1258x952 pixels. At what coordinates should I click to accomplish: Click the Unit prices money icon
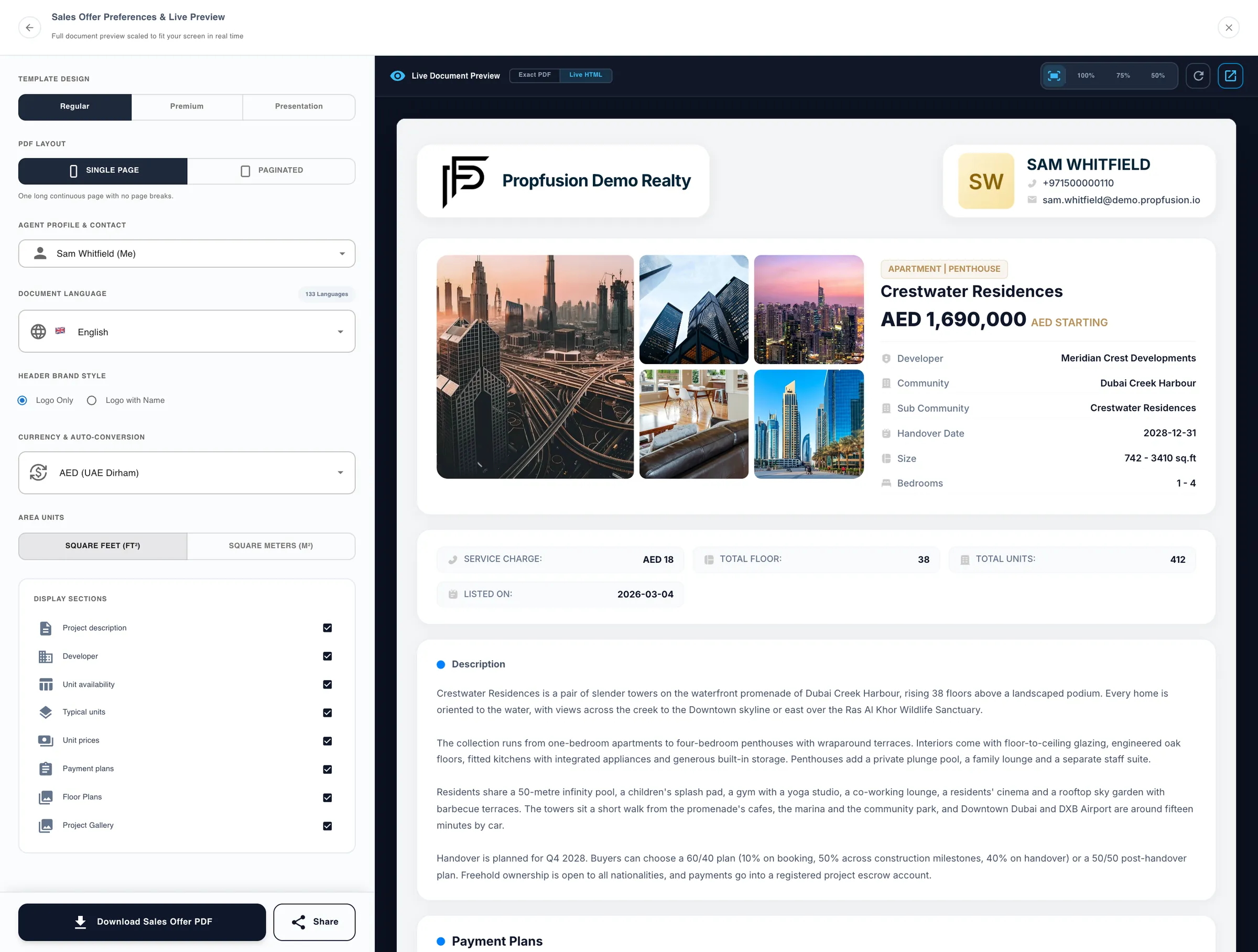pyautogui.click(x=46, y=740)
